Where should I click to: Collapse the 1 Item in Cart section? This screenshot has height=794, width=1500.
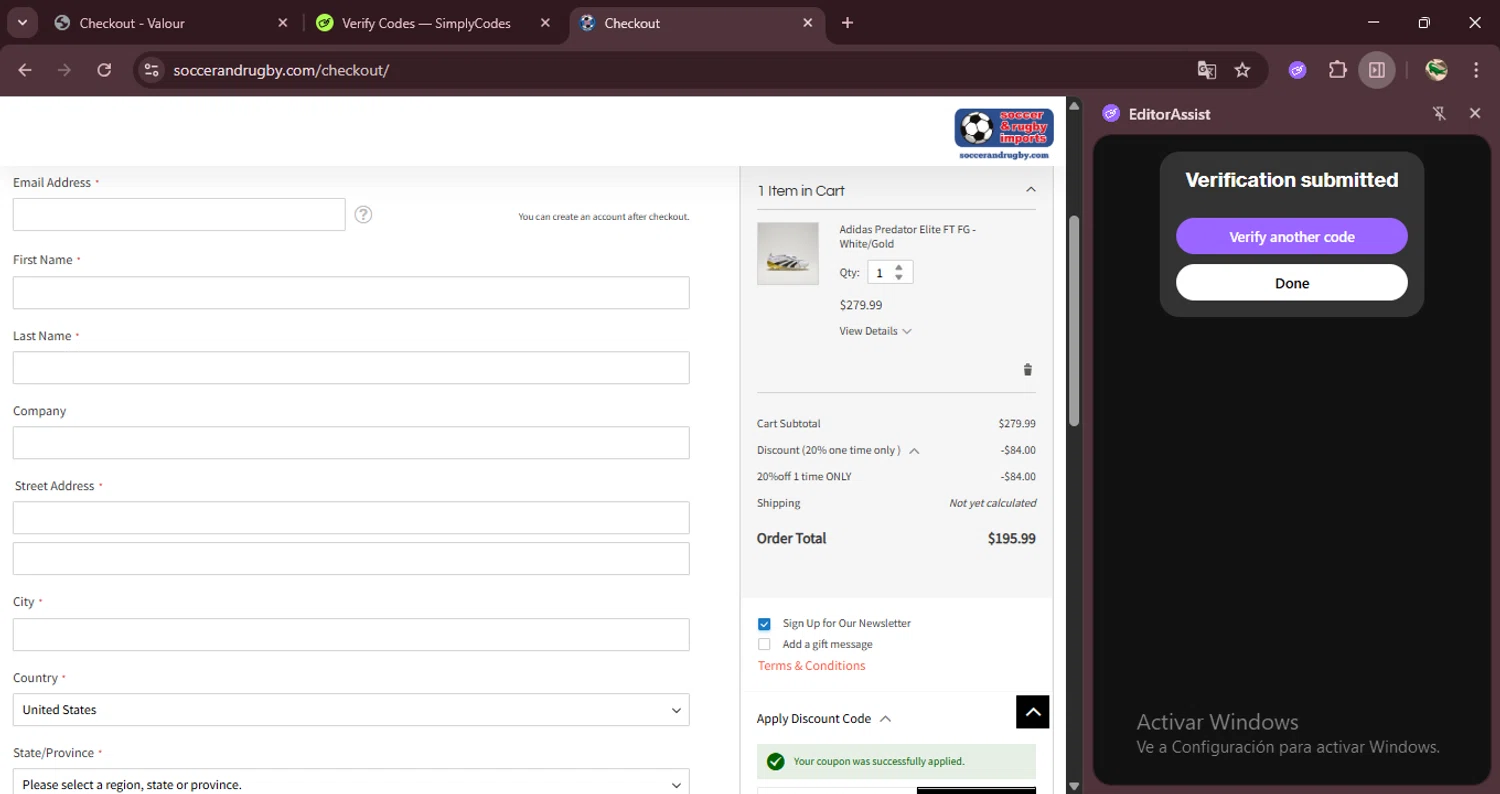pos(1030,190)
